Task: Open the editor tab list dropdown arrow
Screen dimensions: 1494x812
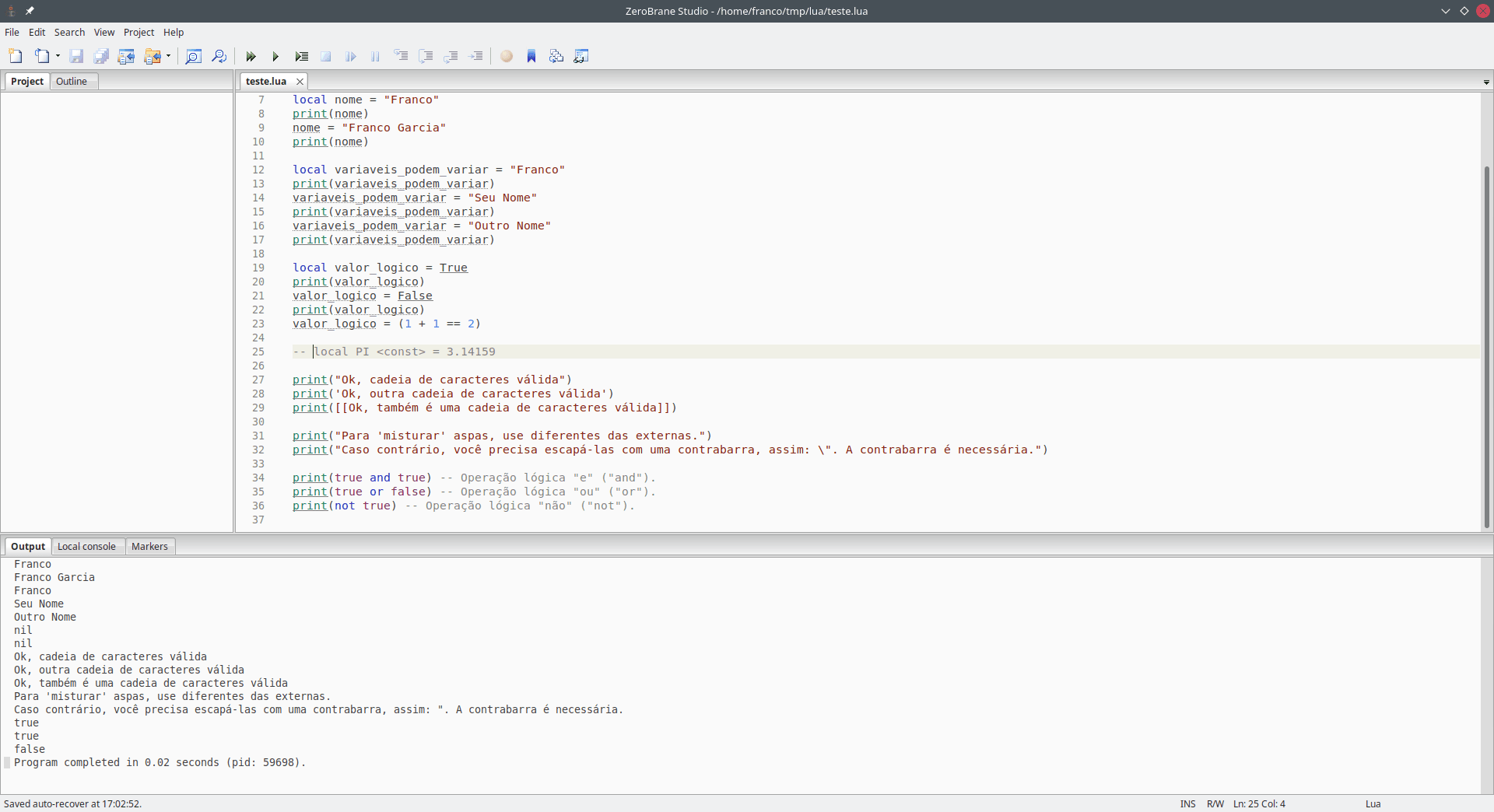Action: click(1486, 82)
